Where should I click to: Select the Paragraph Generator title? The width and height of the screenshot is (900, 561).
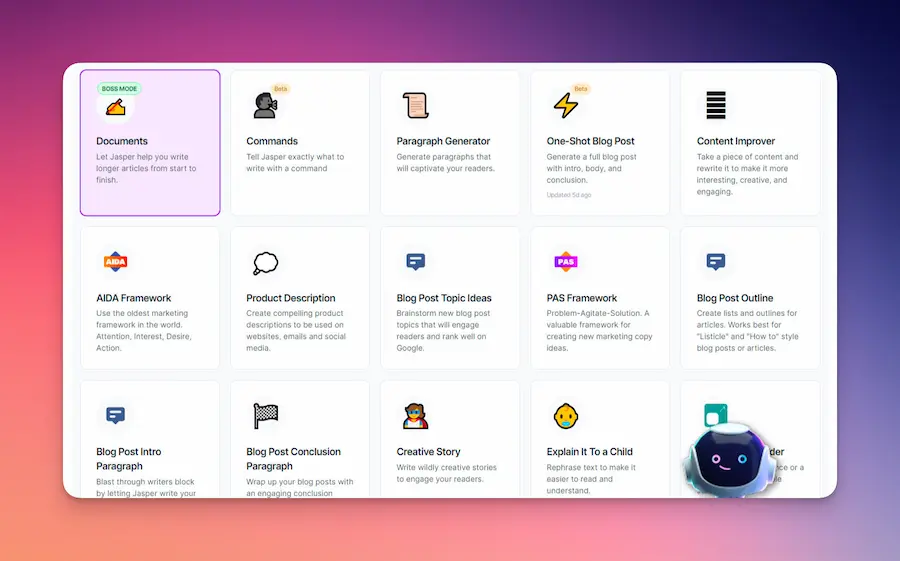443,141
